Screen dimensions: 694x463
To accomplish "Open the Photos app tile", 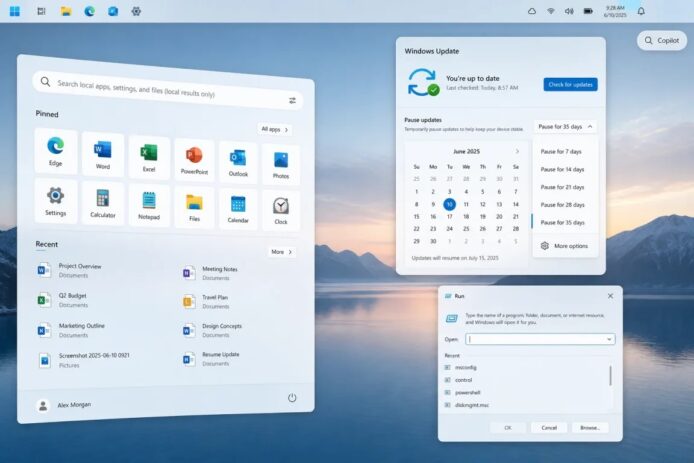I will pyautogui.click(x=281, y=165).
